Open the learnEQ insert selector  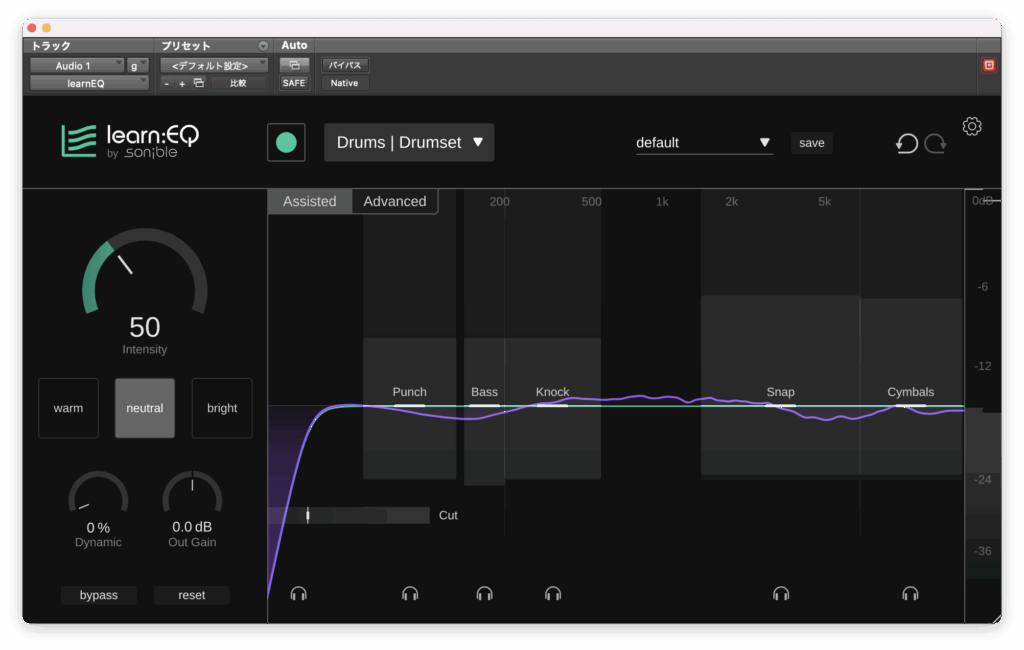click(x=89, y=83)
